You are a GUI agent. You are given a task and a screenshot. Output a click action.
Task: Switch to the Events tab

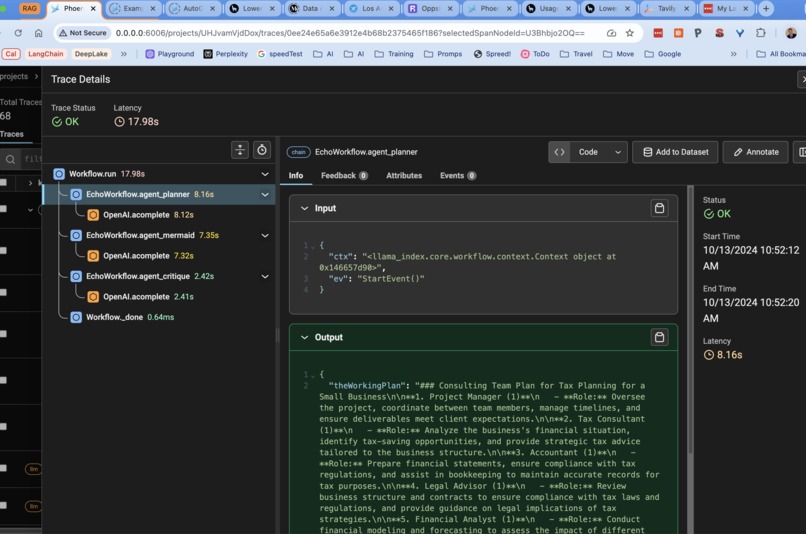[x=458, y=176]
